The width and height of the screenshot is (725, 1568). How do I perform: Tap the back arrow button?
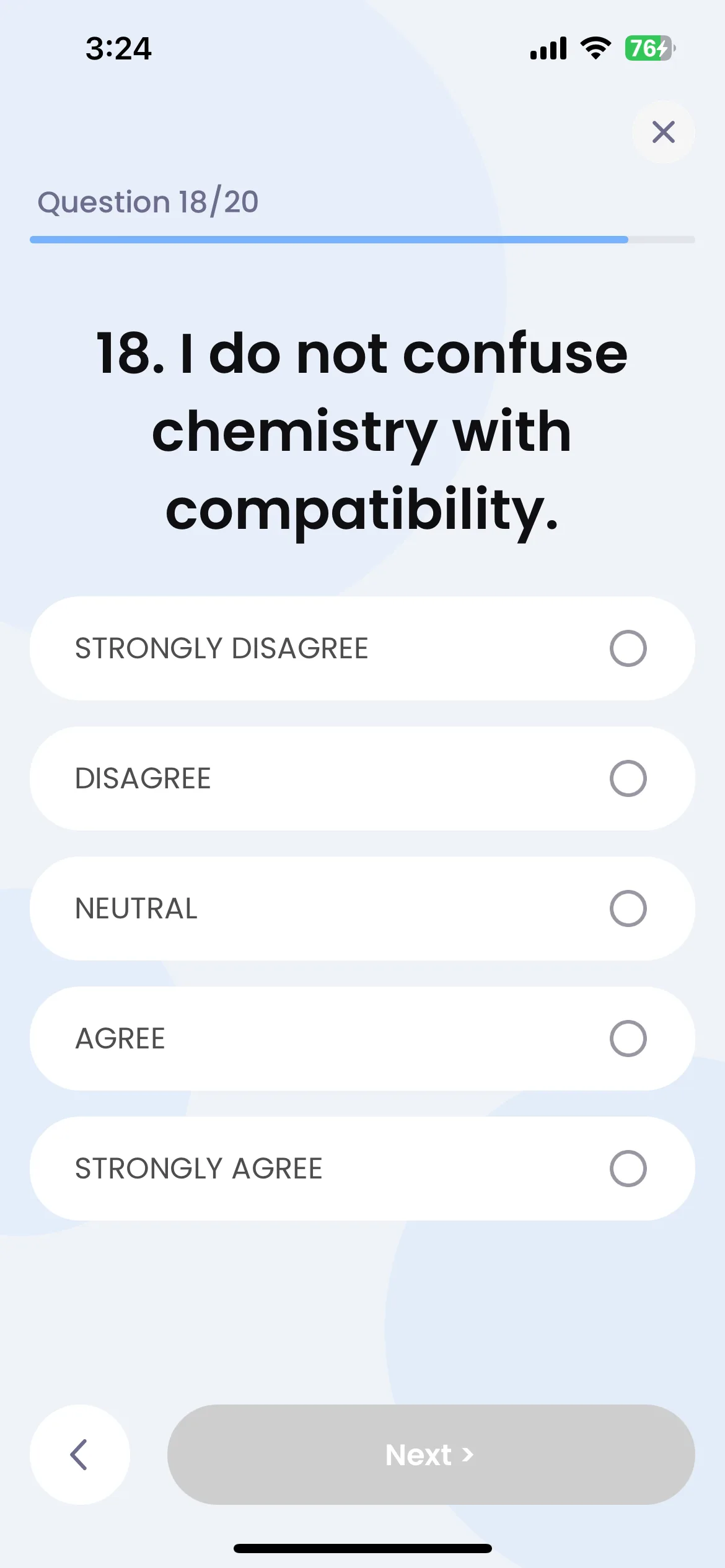coord(80,1454)
